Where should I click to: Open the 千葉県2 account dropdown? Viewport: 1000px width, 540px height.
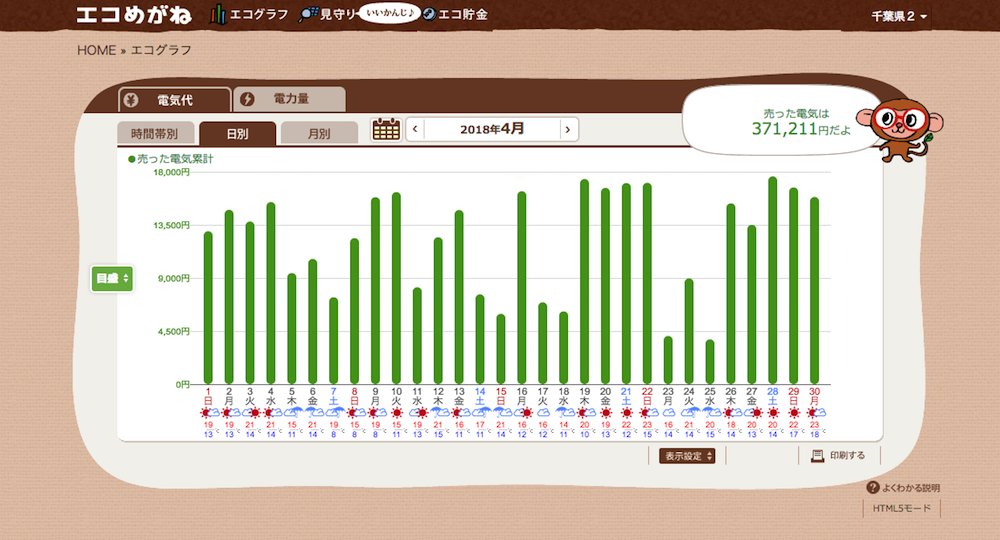pyautogui.click(x=899, y=17)
